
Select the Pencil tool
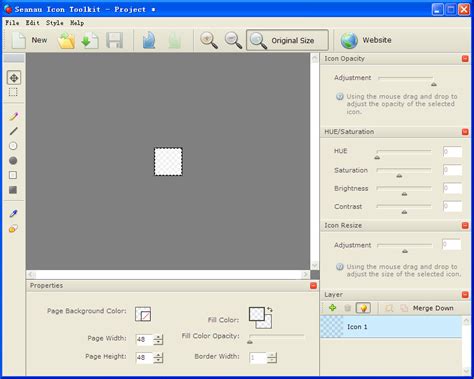pyautogui.click(x=13, y=116)
